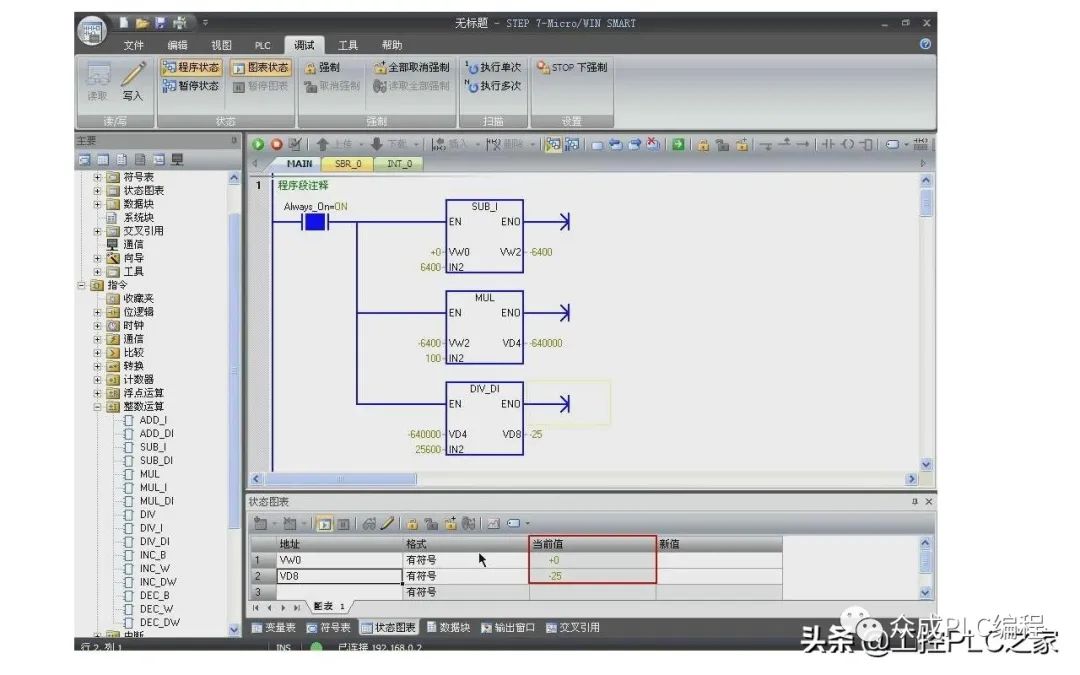
Task: Open the 工具 ribbon tab
Action: (x=347, y=44)
